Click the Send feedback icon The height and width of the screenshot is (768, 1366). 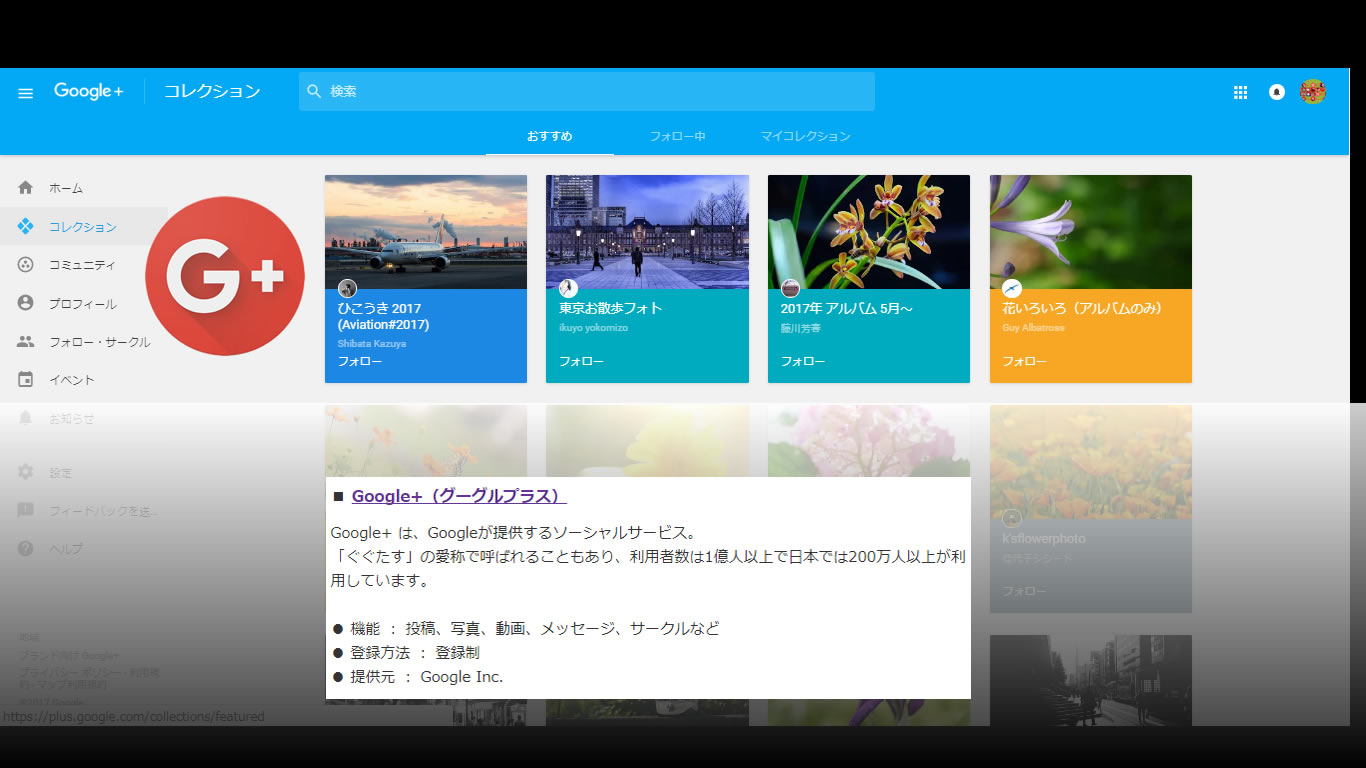(x=26, y=511)
